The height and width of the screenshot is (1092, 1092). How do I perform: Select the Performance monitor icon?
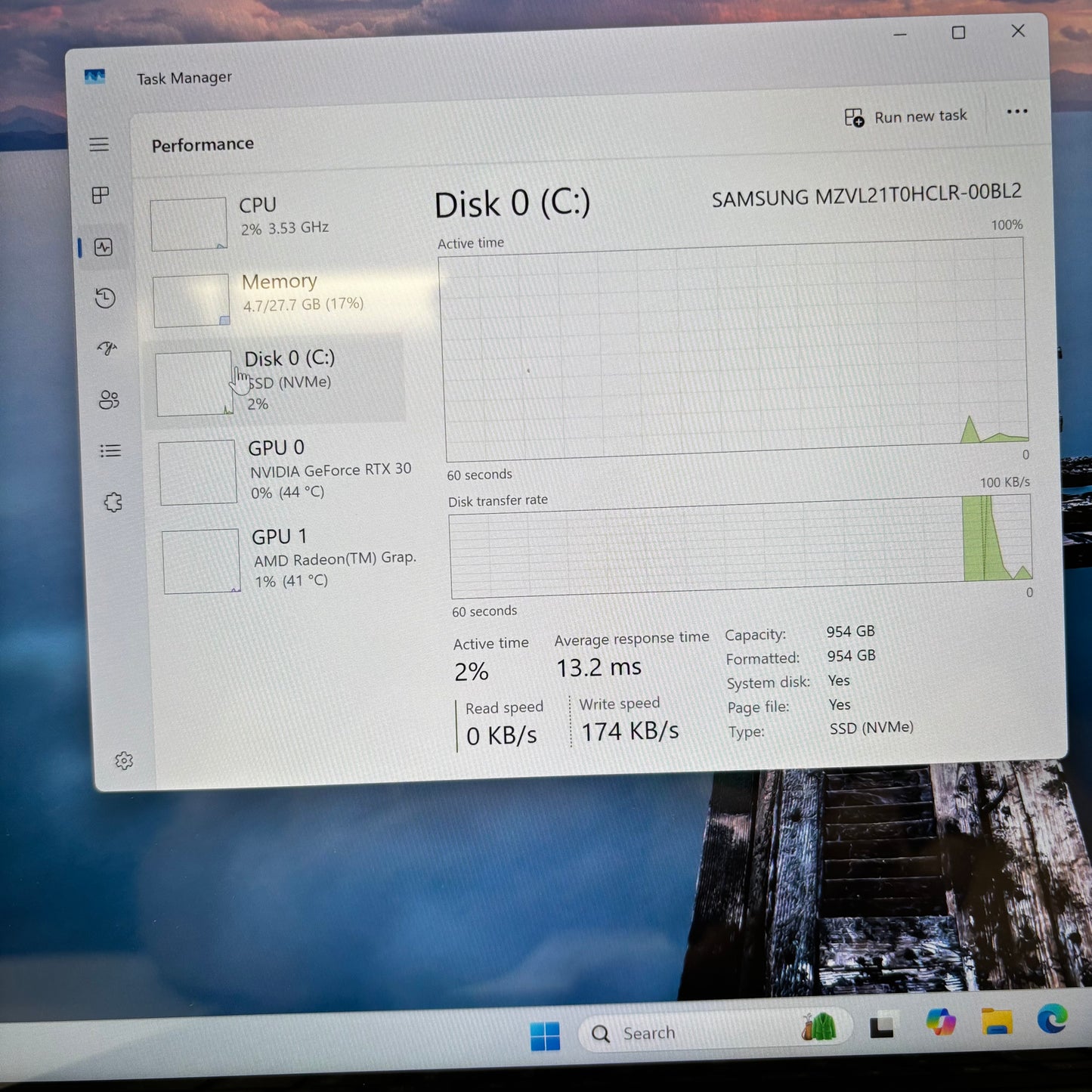pos(104,247)
